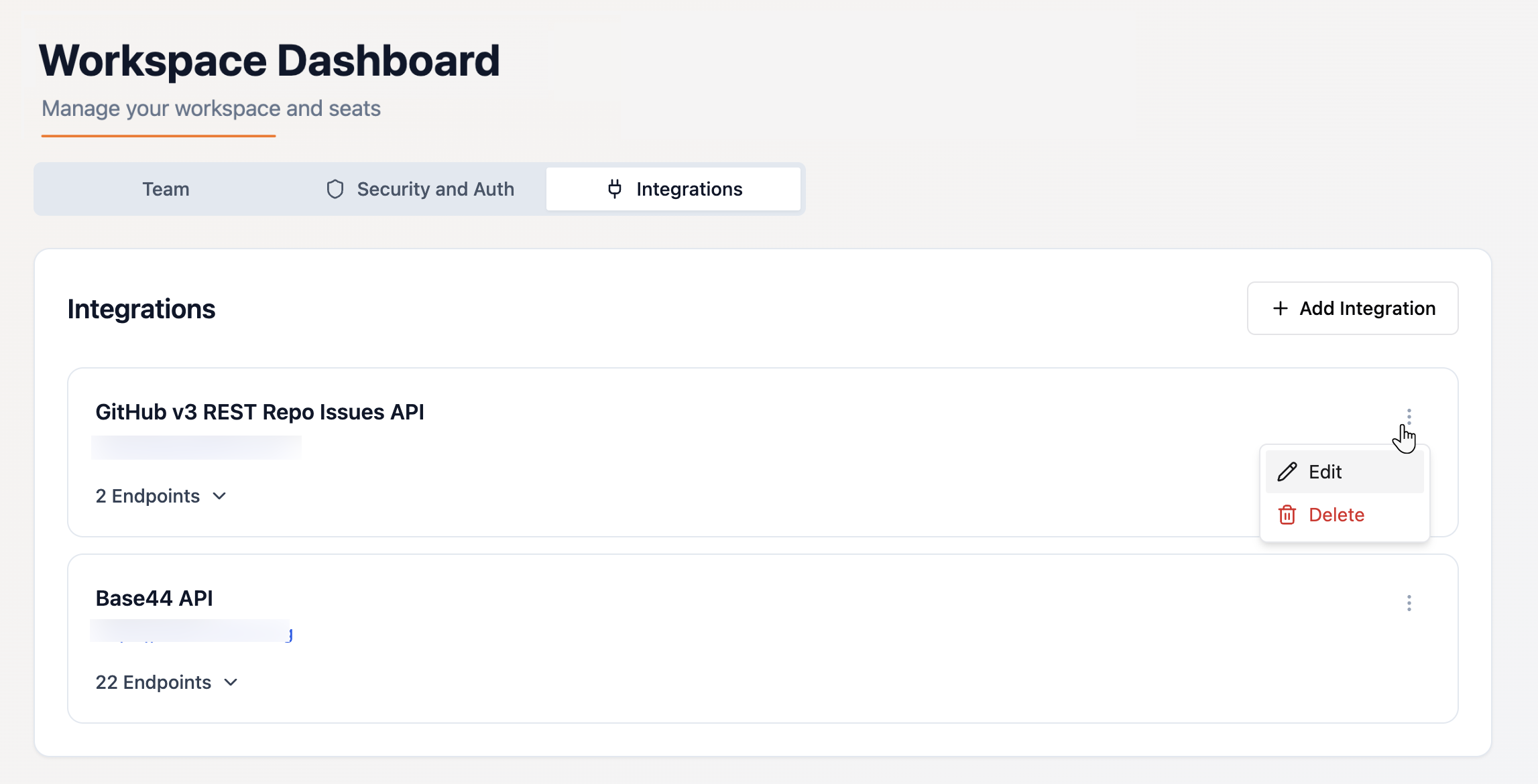Click the Base44 API card title
The height and width of the screenshot is (784, 1538).
click(154, 598)
